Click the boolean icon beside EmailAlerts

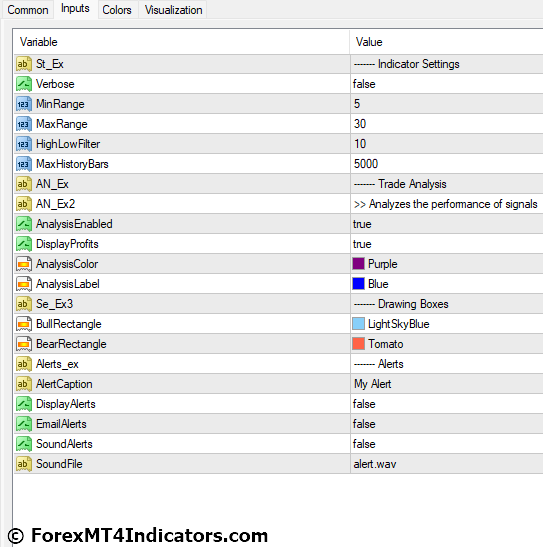[23, 424]
